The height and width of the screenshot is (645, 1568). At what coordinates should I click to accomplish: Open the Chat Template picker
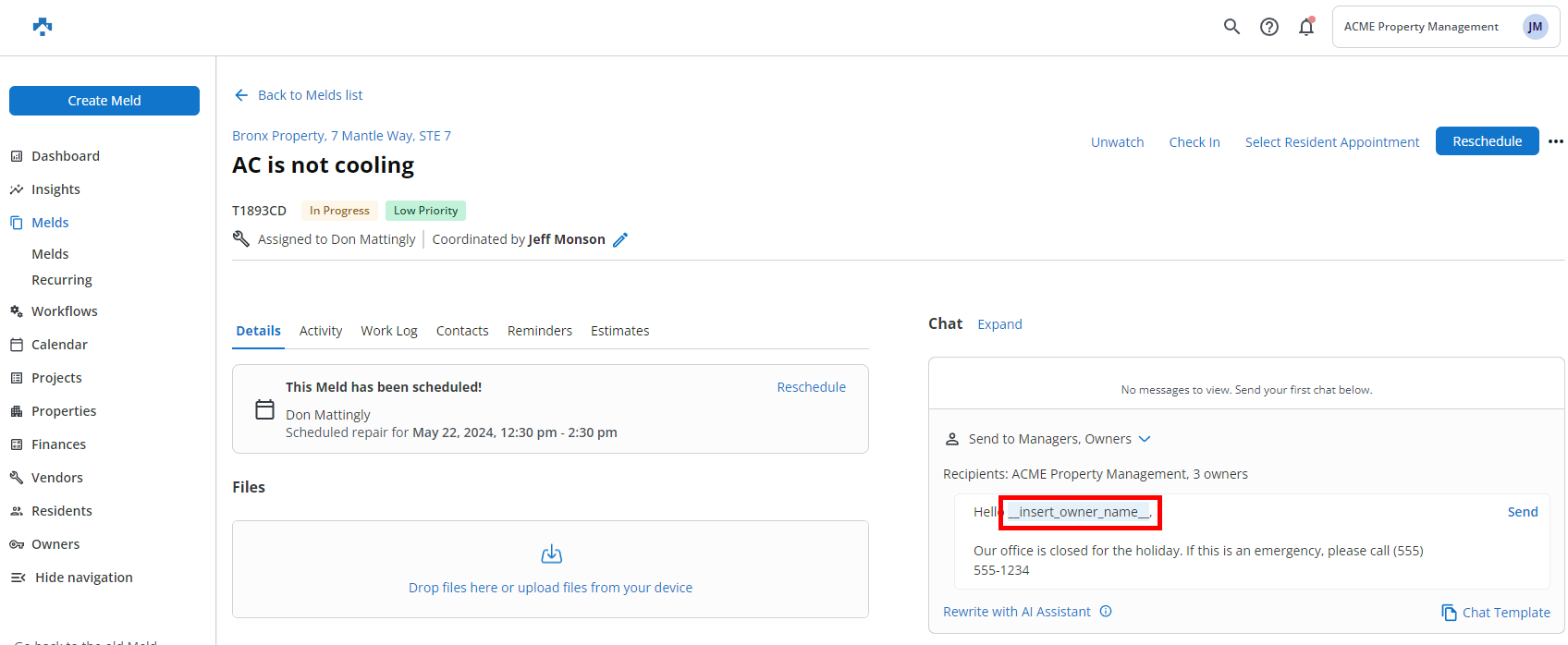[1496, 613]
